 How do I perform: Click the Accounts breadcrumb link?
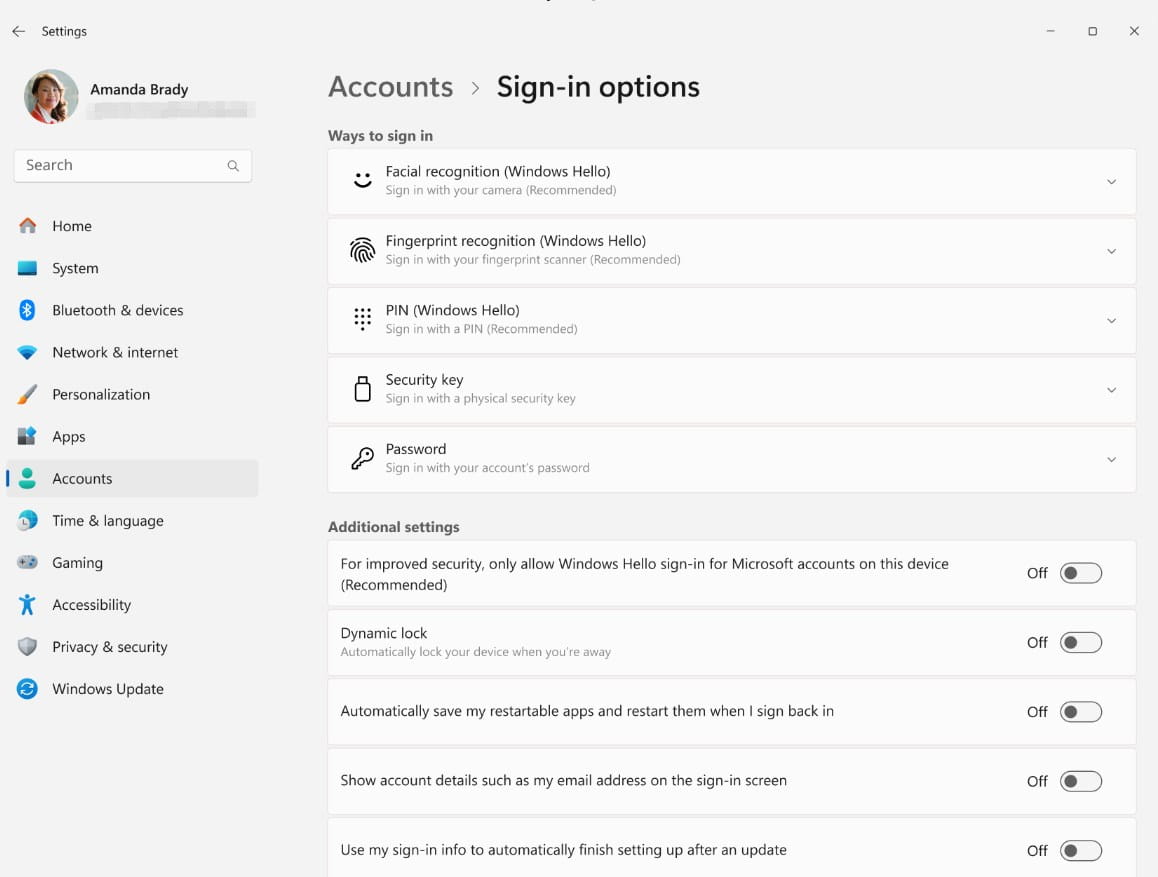(391, 87)
